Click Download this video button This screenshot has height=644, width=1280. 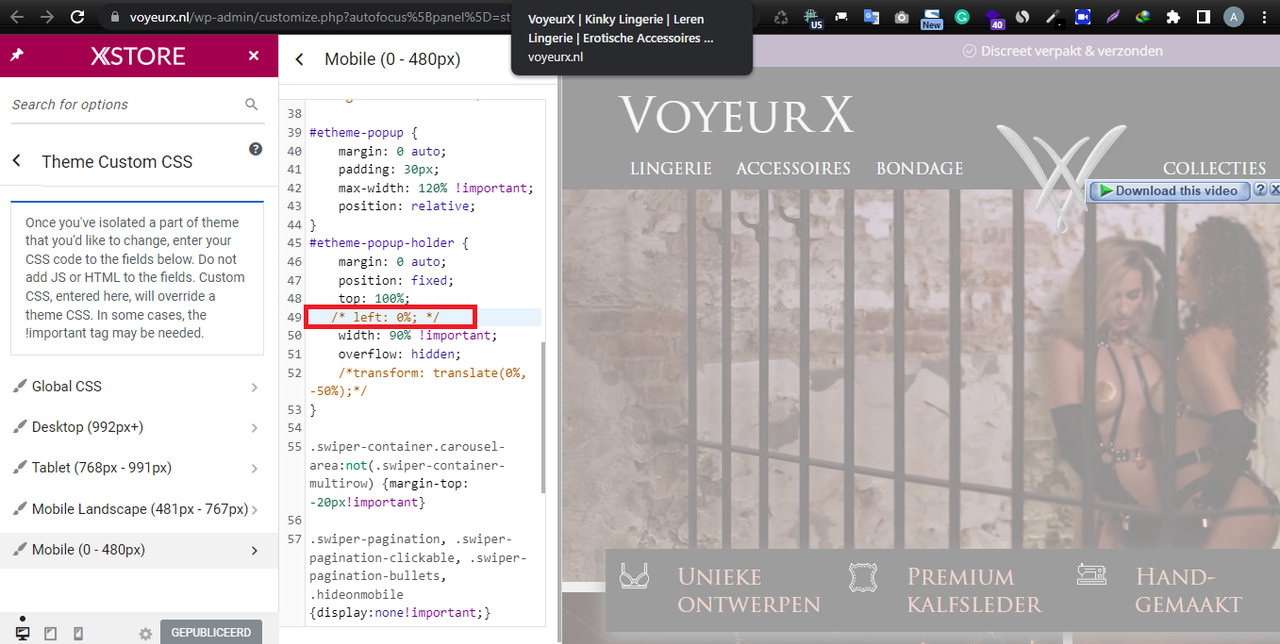[1168, 190]
